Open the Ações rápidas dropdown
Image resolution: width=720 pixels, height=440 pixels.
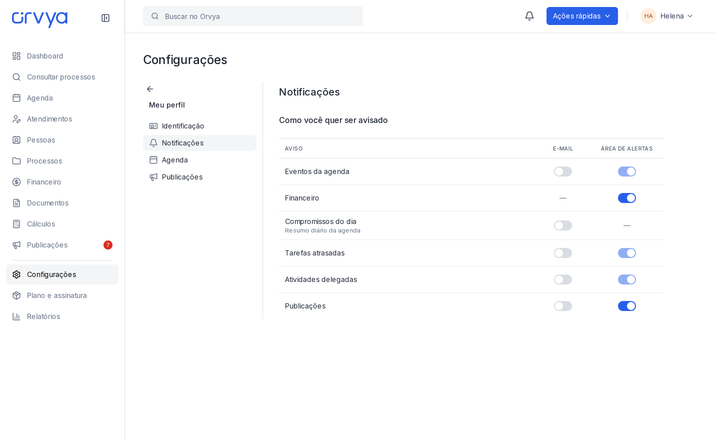(x=582, y=16)
